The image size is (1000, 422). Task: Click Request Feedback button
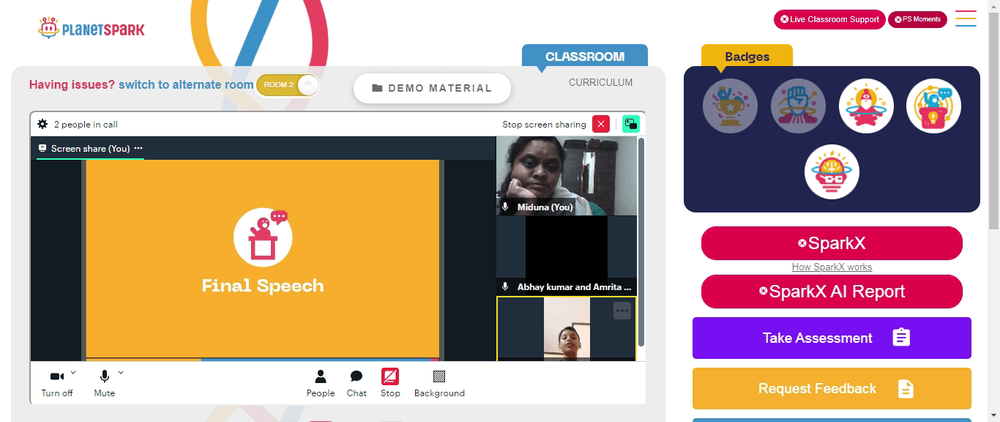click(x=832, y=388)
